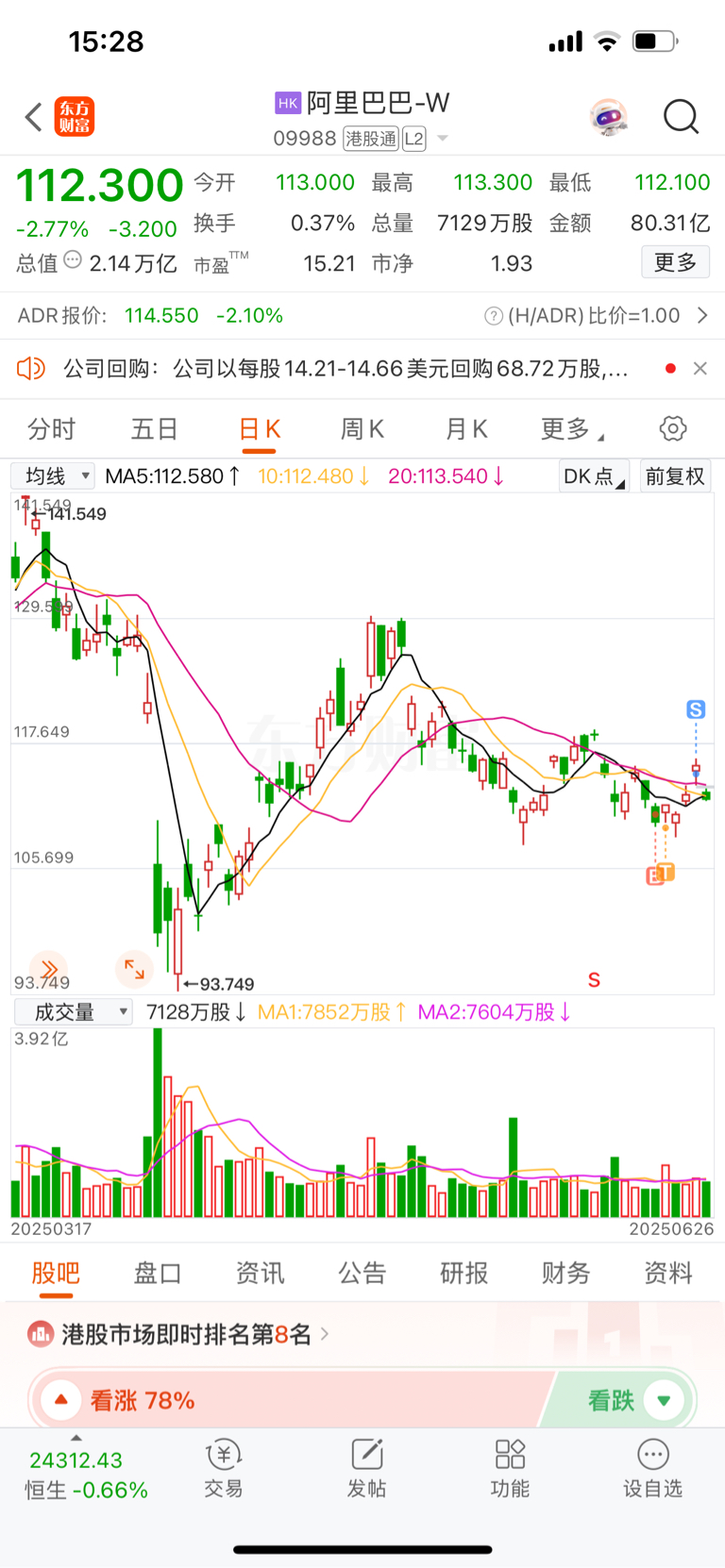Tap the 市盈 TTM value 15.21
This screenshot has height=1568, width=725.
[329, 263]
